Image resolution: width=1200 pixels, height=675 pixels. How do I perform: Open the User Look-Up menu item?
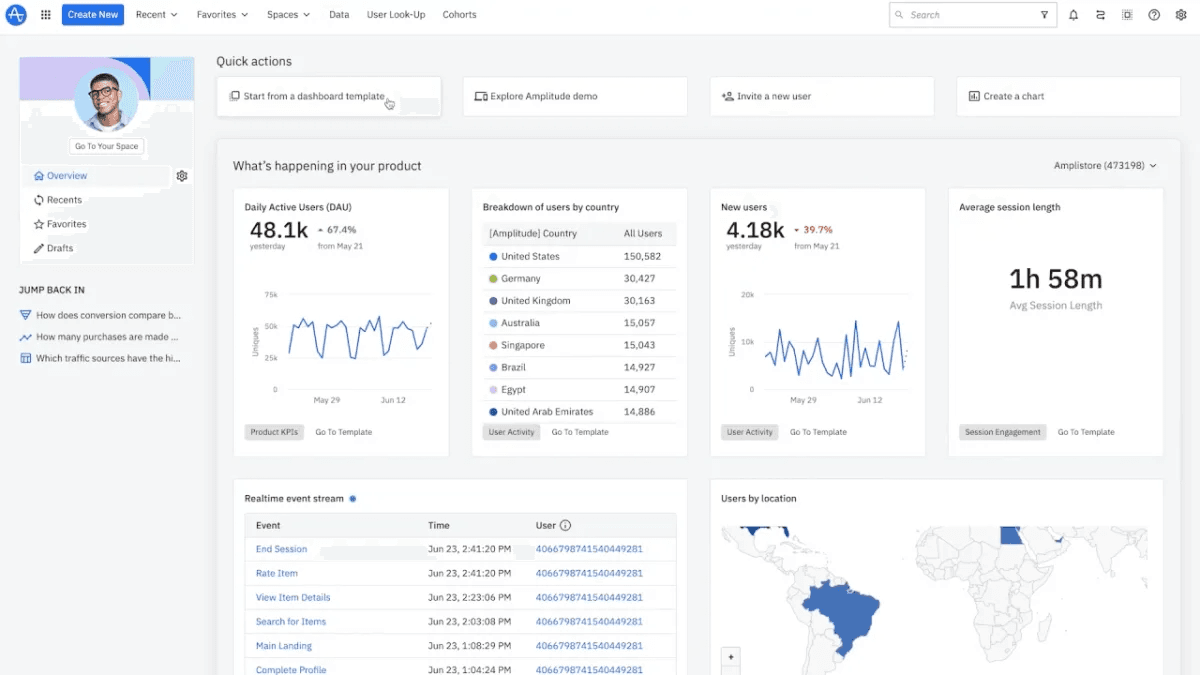point(396,15)
